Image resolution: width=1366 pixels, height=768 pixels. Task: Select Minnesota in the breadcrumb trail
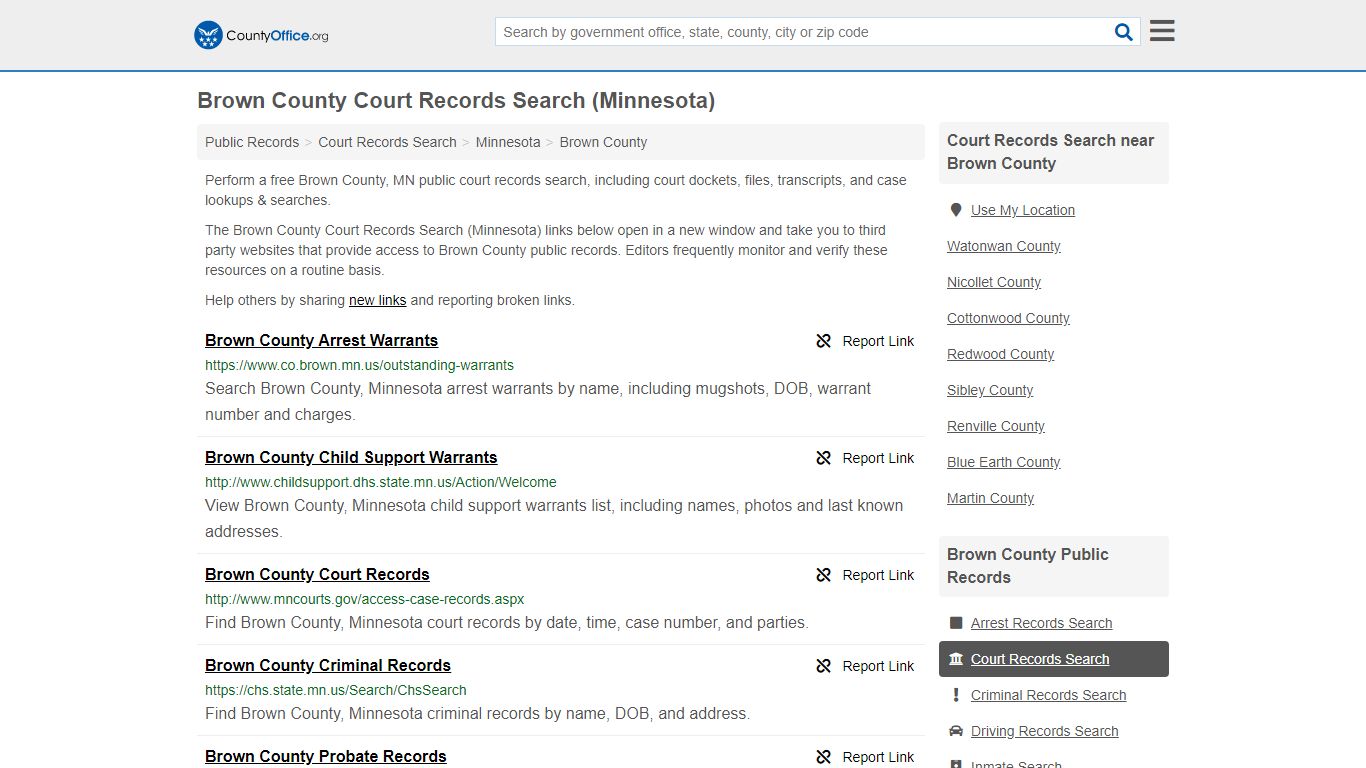(508, 142)
